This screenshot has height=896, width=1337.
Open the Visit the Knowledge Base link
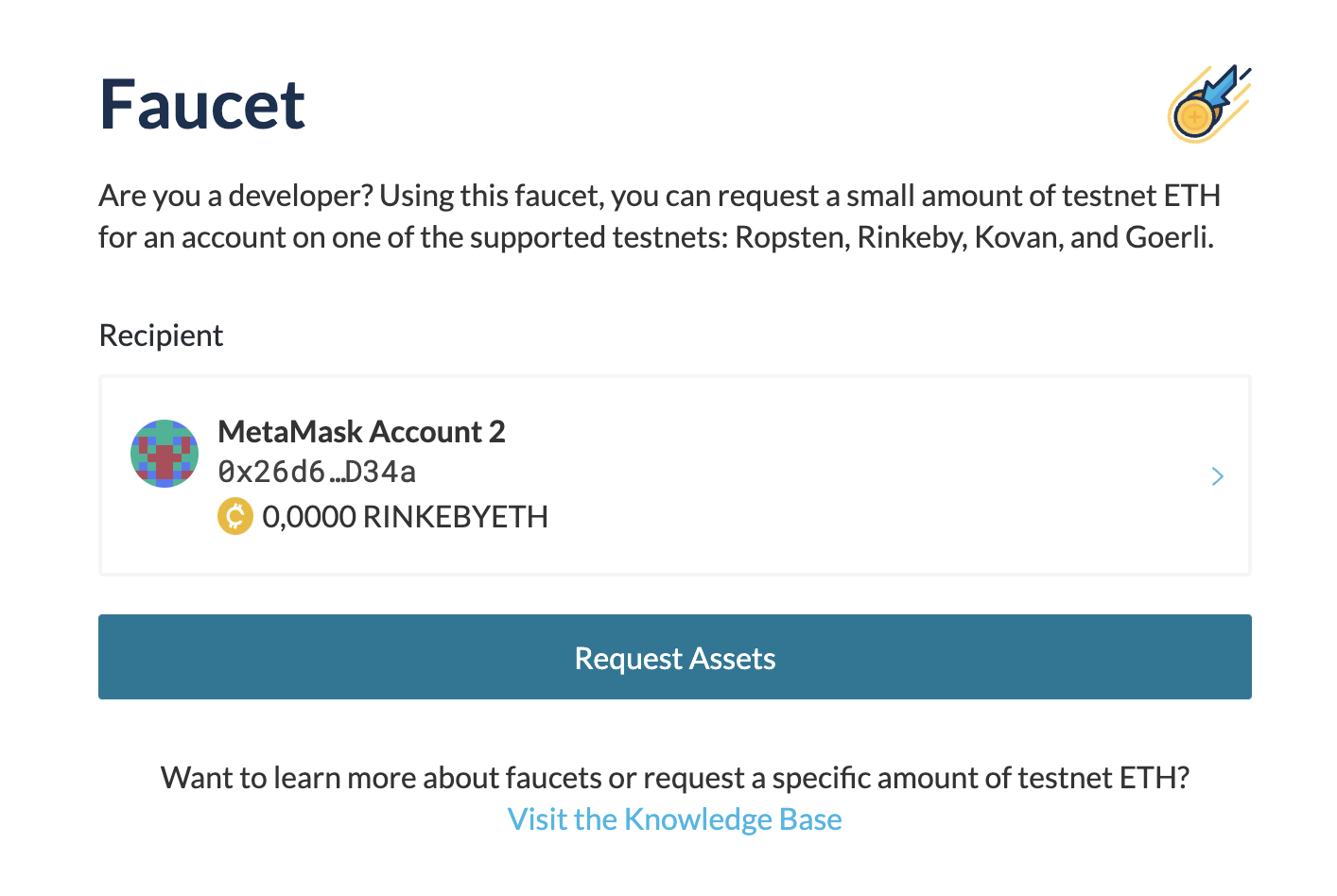pyautogui.click(x=674, y=819)
